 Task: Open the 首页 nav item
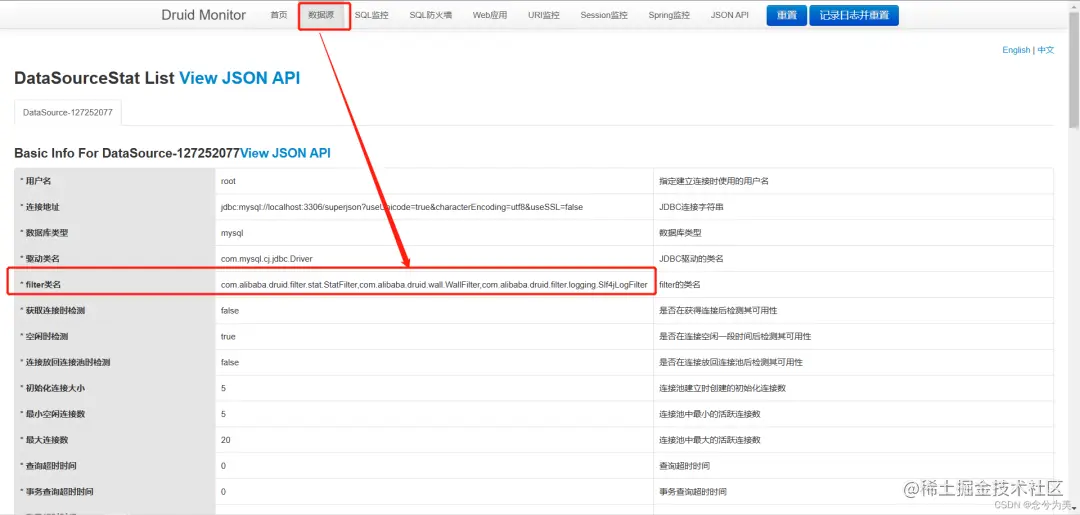point(278,15)
